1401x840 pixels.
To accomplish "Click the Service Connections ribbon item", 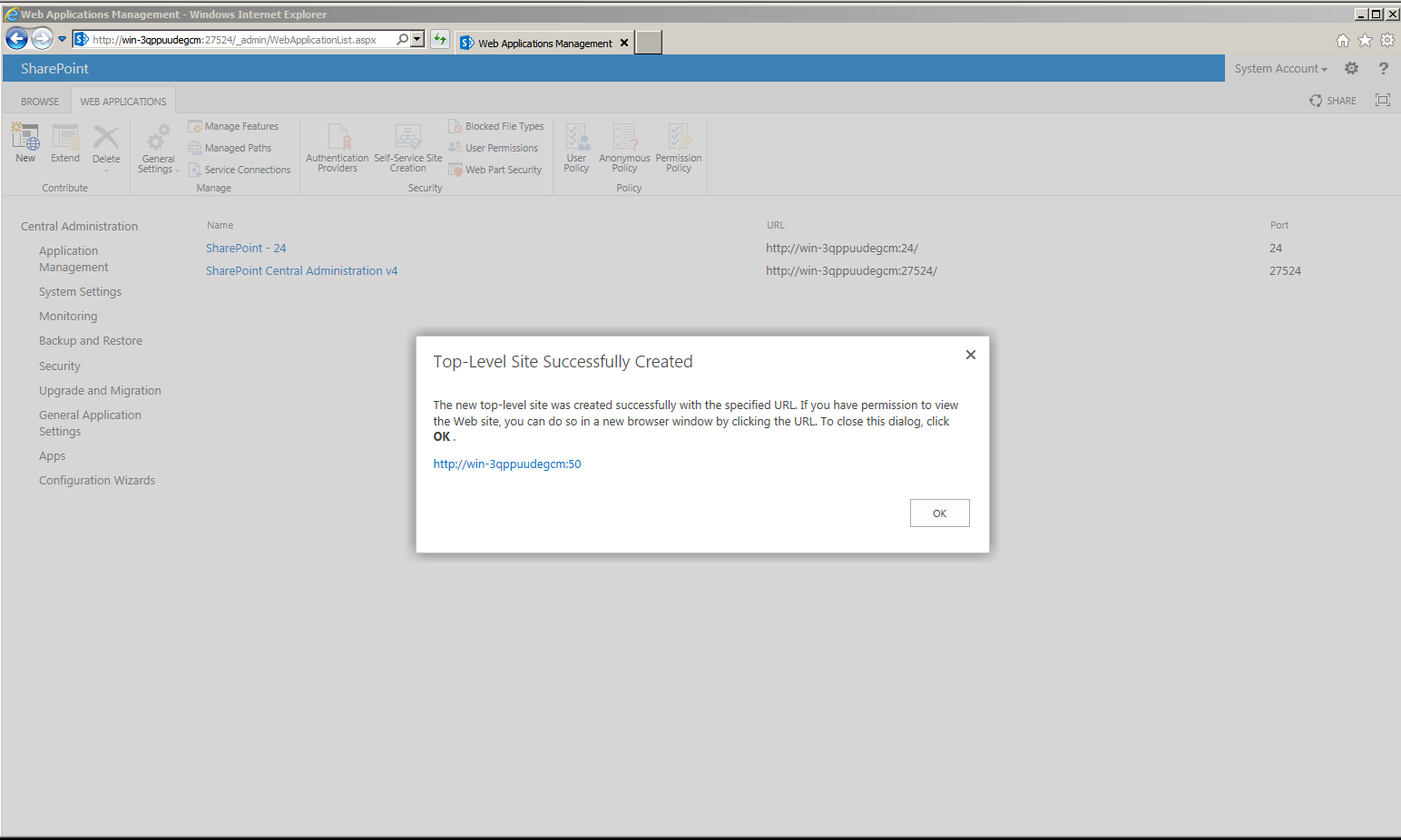I will click(240, 170).
